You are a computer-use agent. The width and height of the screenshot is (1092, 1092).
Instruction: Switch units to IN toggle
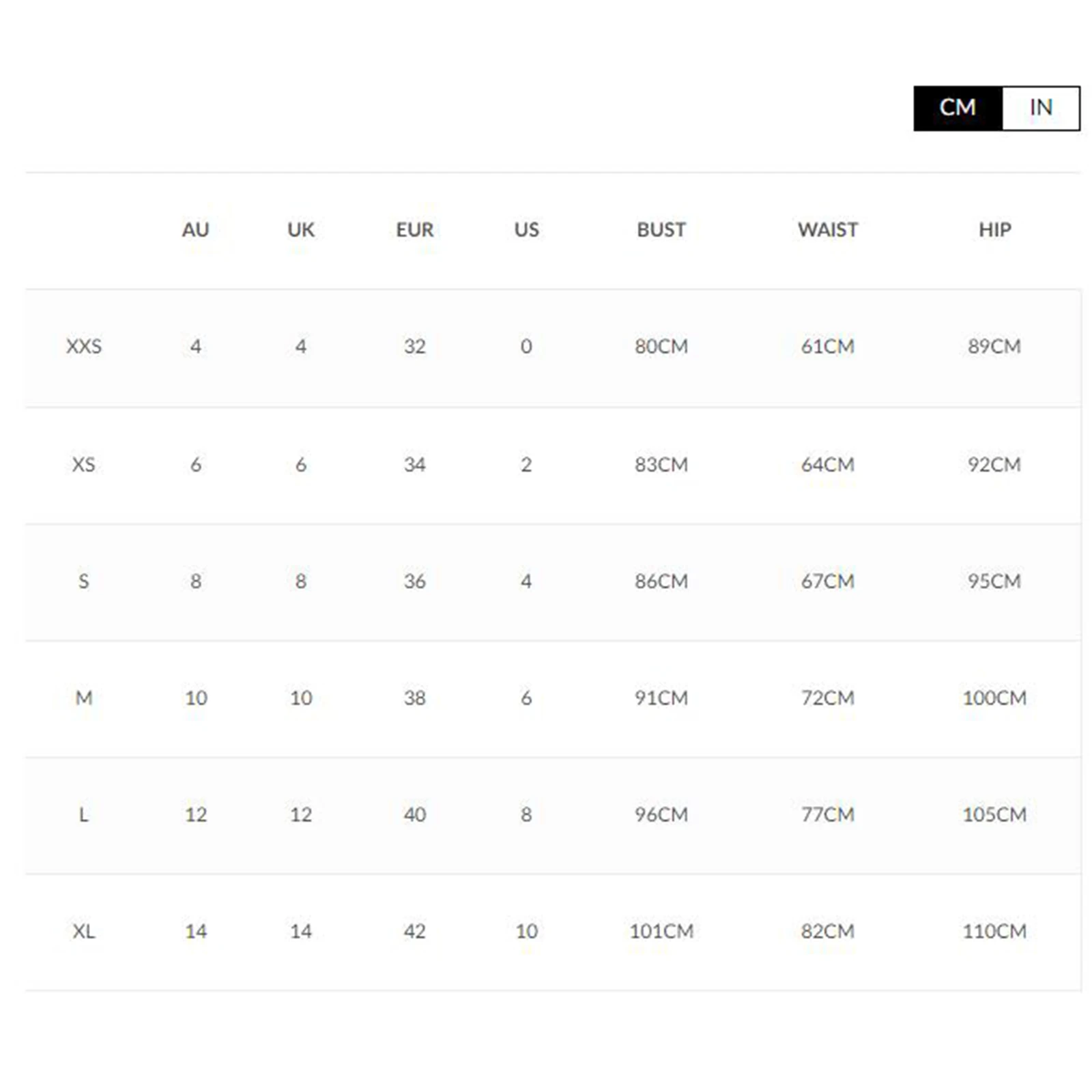pyautogui.click(x=1040, y=108)
